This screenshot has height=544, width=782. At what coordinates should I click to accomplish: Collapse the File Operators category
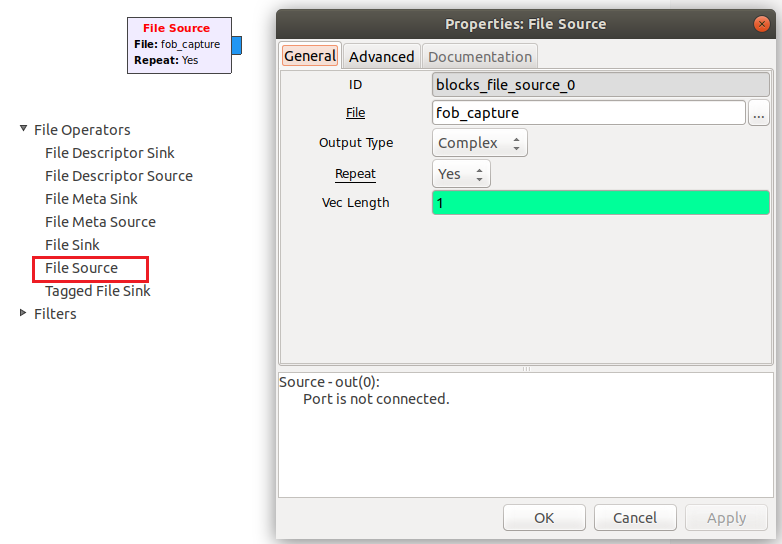[23, 129]
